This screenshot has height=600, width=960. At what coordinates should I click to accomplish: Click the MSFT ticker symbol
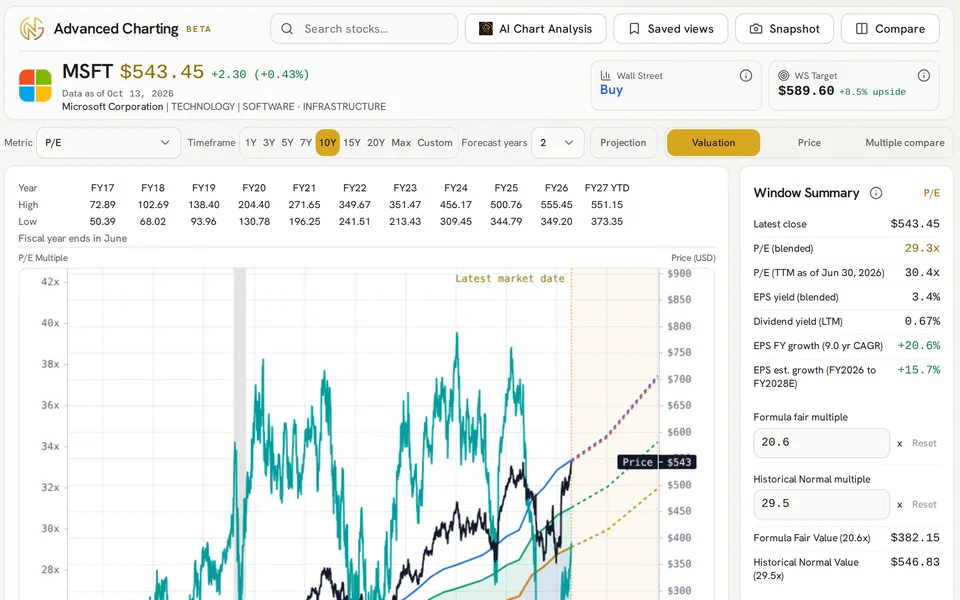click(88, 72)
